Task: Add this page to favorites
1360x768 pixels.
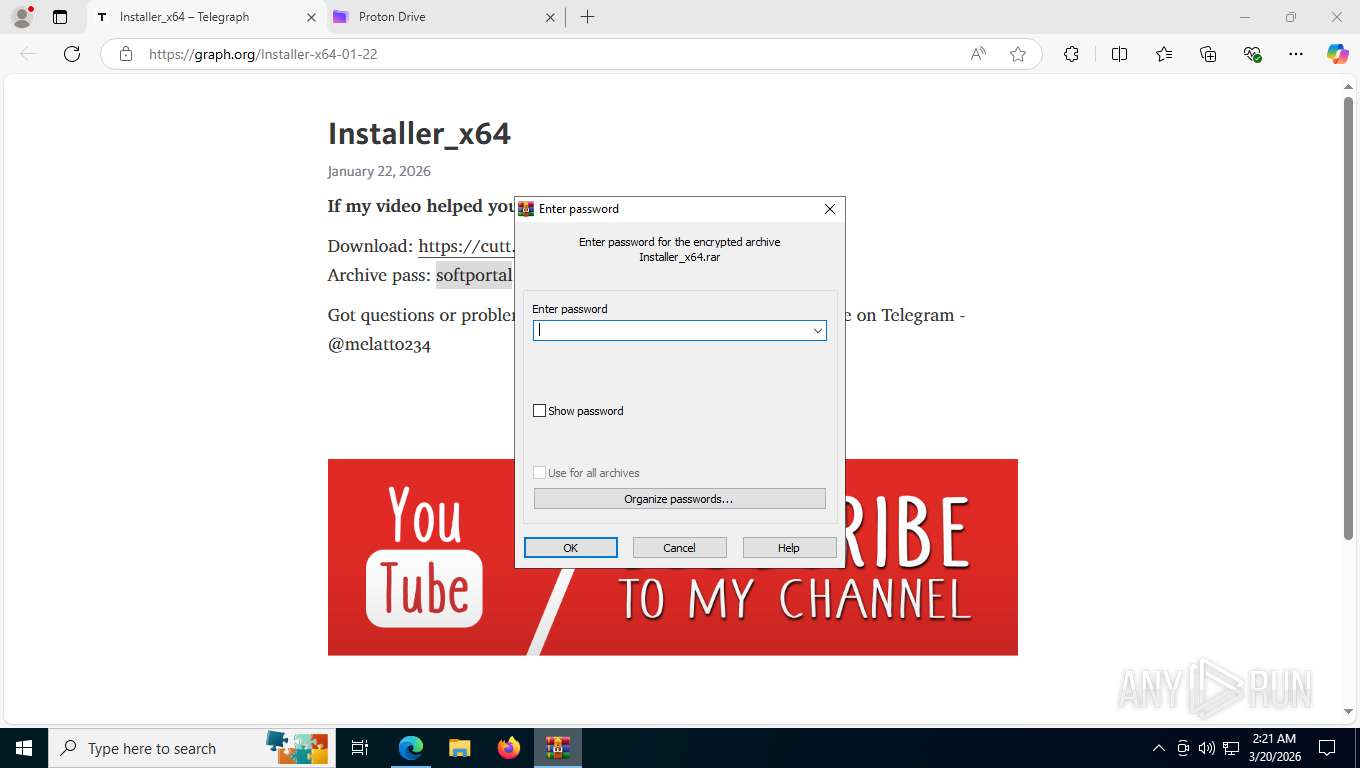Action: [x=1018, y=54]
